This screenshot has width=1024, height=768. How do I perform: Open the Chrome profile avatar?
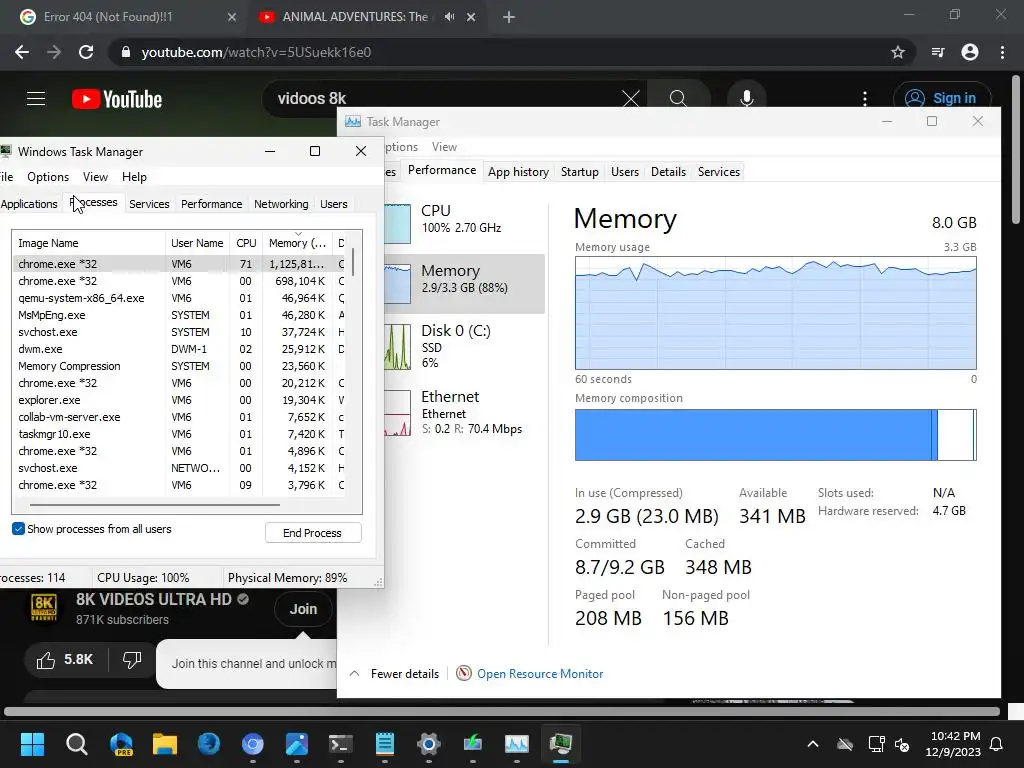coord(970,52)
